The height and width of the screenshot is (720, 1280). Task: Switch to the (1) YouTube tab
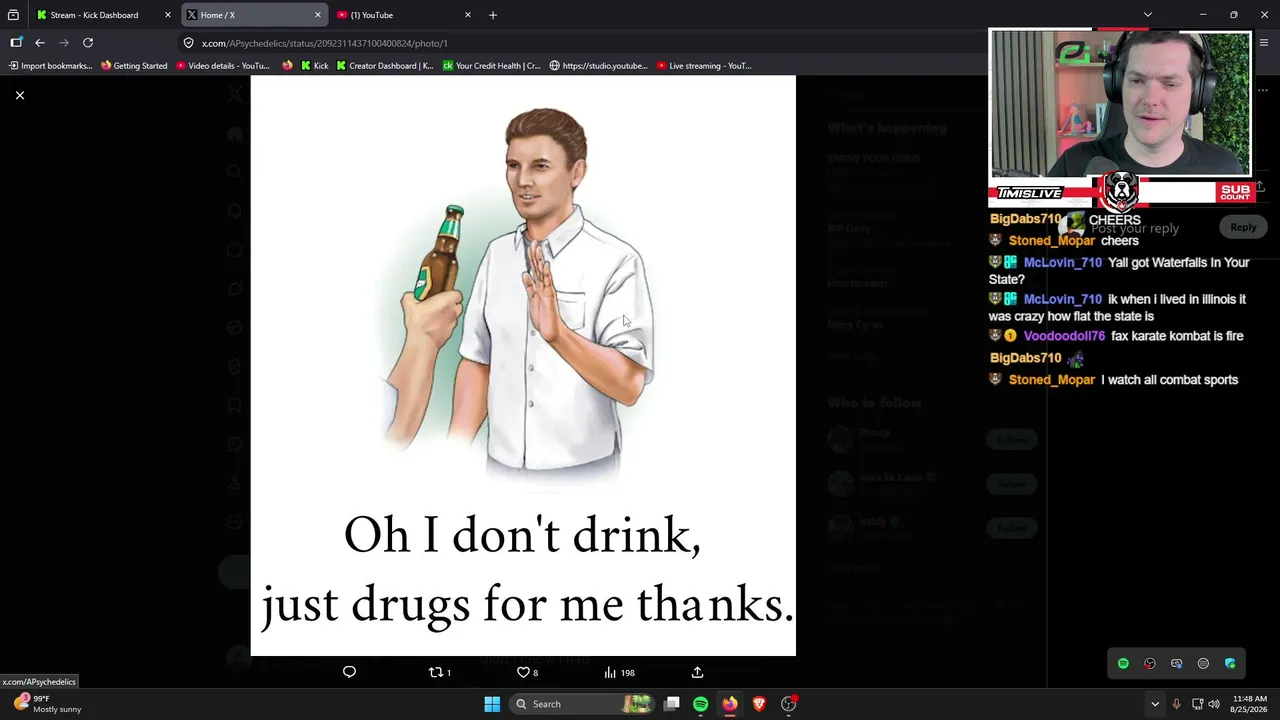click(x=404, y=15)
